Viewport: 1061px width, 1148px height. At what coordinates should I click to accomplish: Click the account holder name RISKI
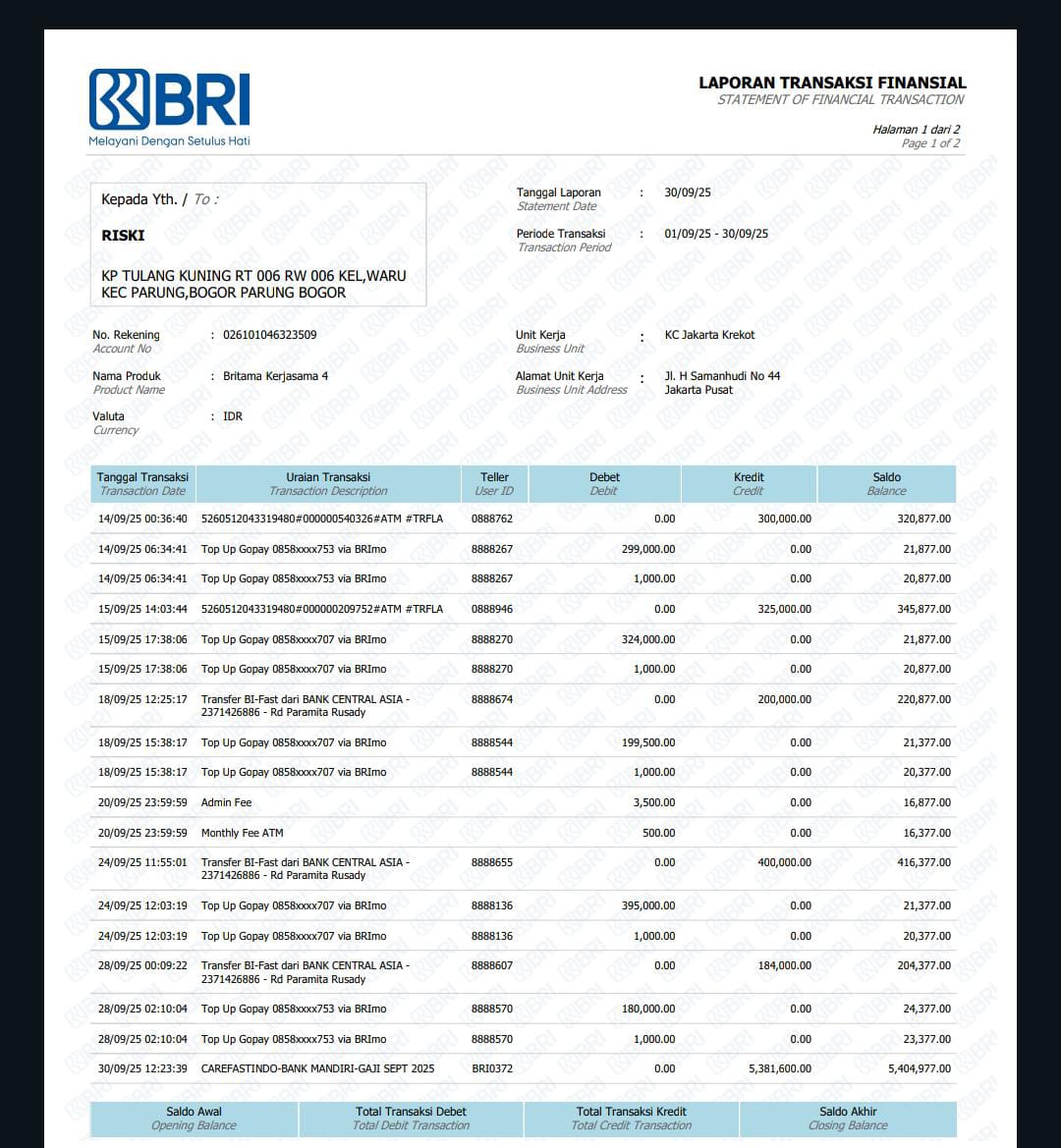tap(123, 236)
